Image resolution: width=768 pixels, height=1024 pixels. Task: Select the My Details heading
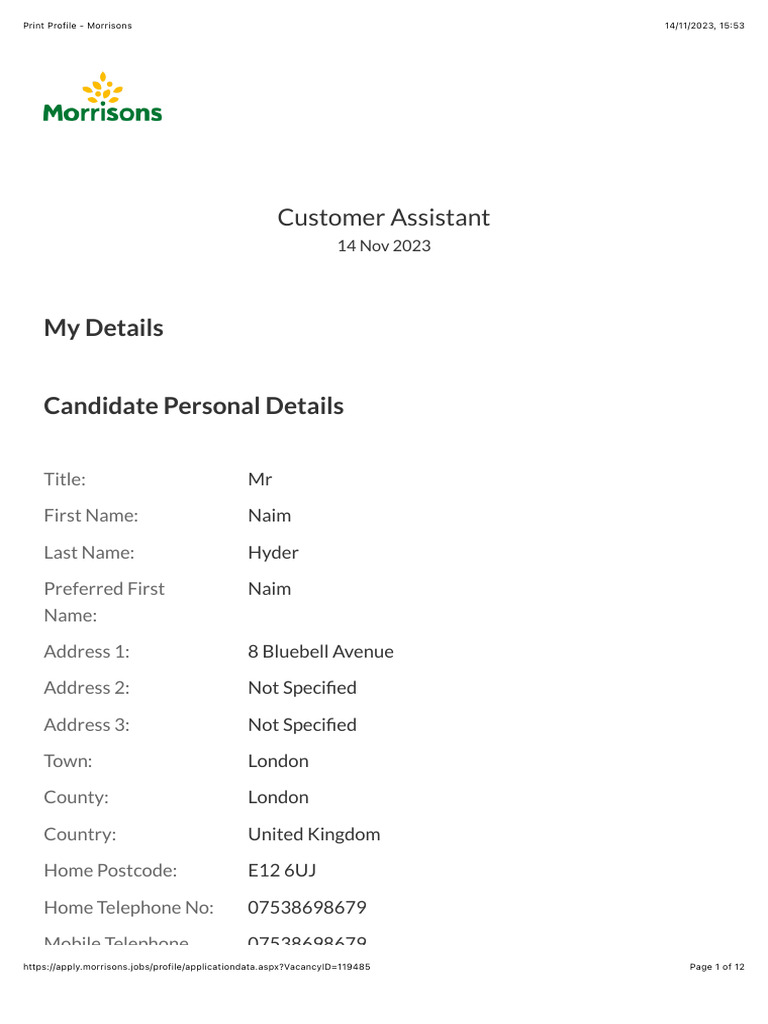[x=104, y=328]
